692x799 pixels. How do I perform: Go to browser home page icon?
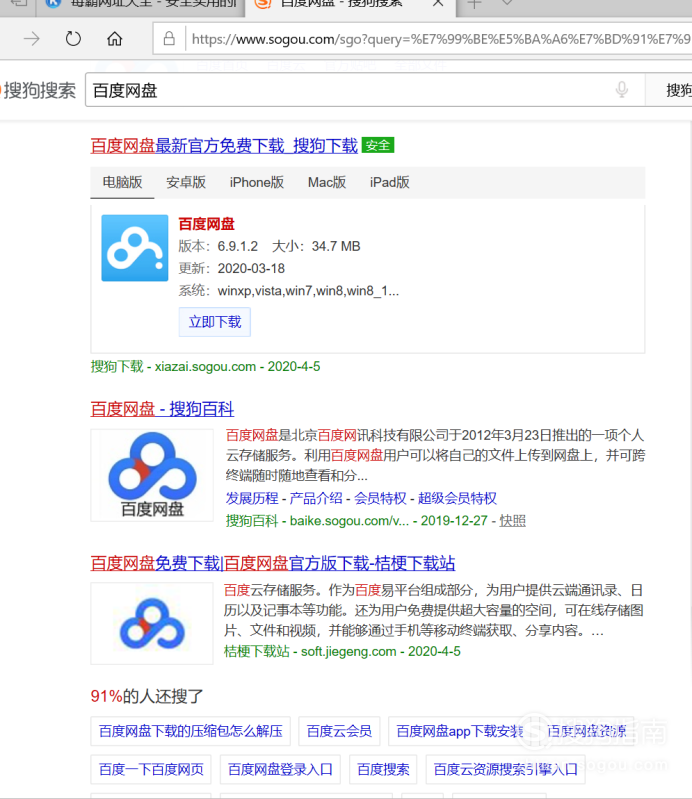pos(115,39)
